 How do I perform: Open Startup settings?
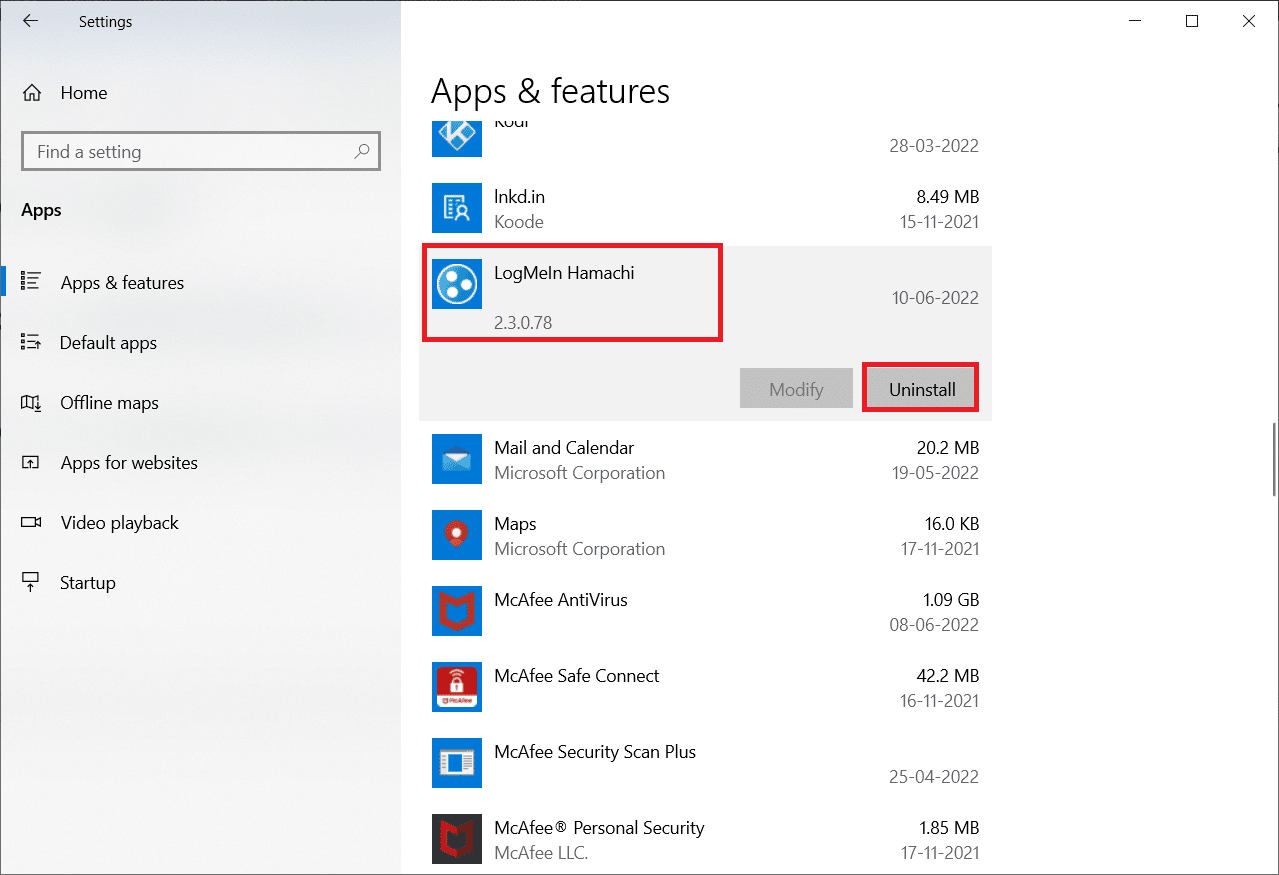coord(88,583)
